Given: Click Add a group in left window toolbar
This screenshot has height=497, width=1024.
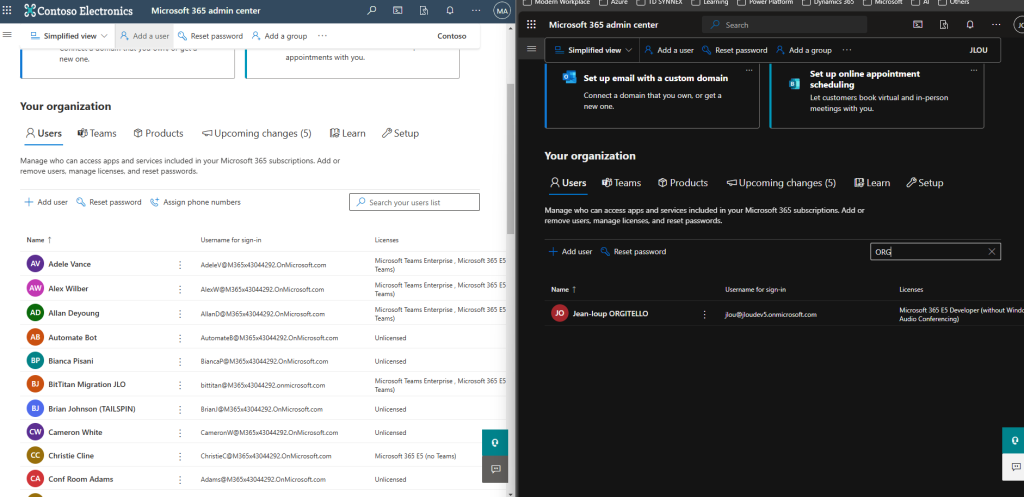Looking at the screenshot, I should [279, 36].
